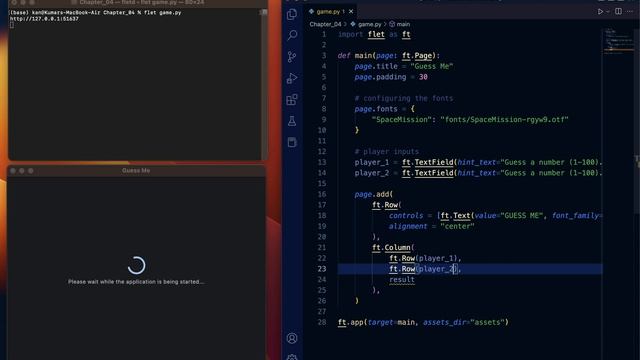Open the Source Control view

[292, 56]
